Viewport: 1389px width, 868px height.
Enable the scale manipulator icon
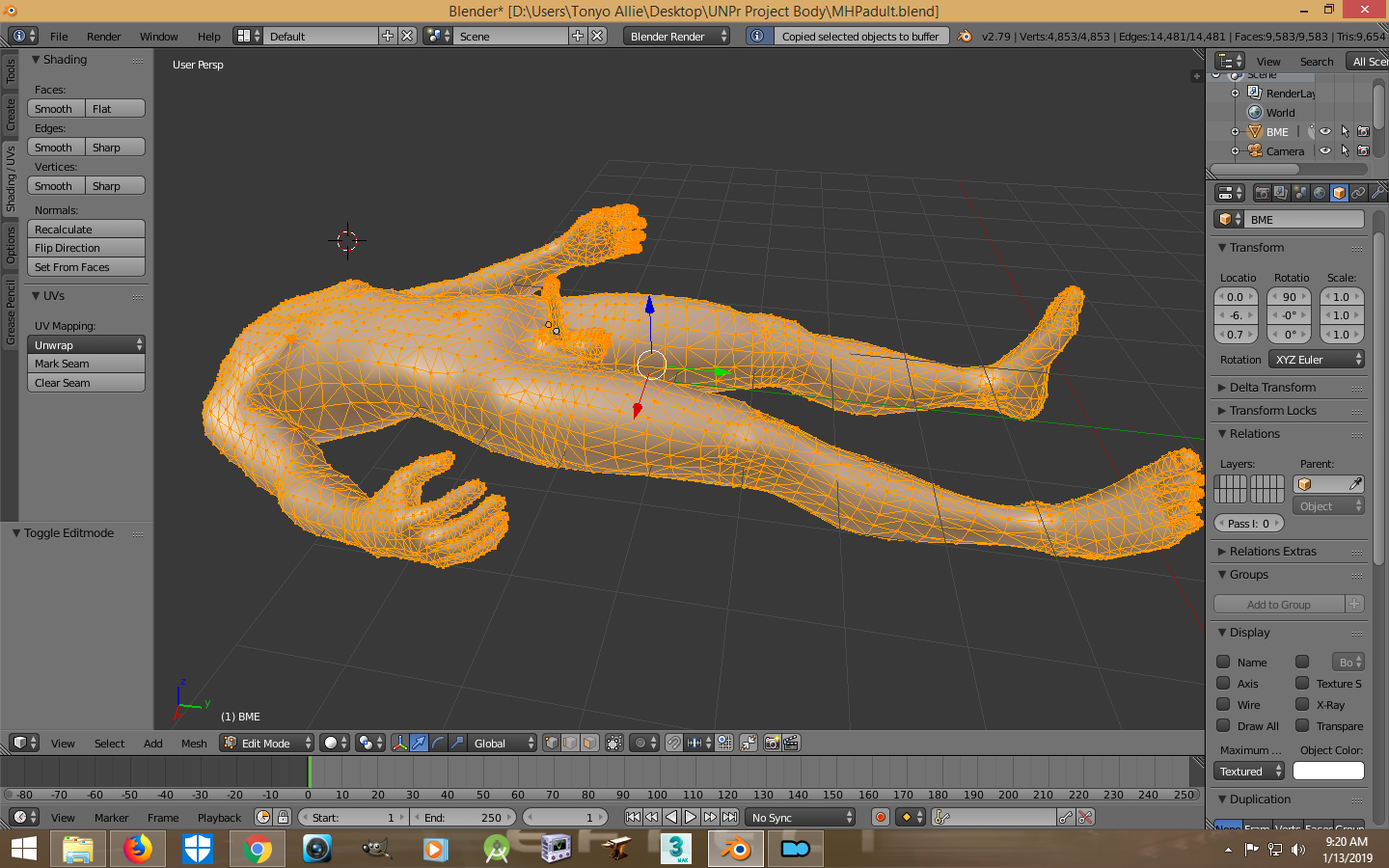coord(457,743)
